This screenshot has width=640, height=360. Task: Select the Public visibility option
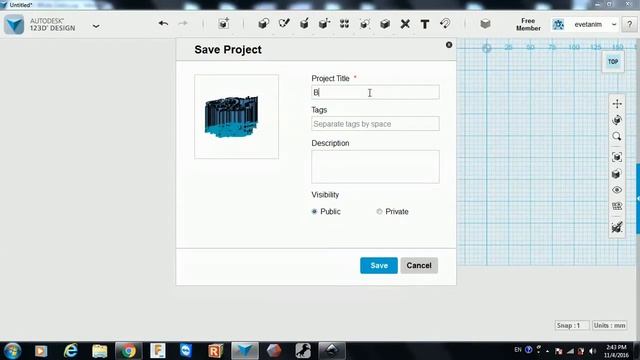[x=314, y=211]
